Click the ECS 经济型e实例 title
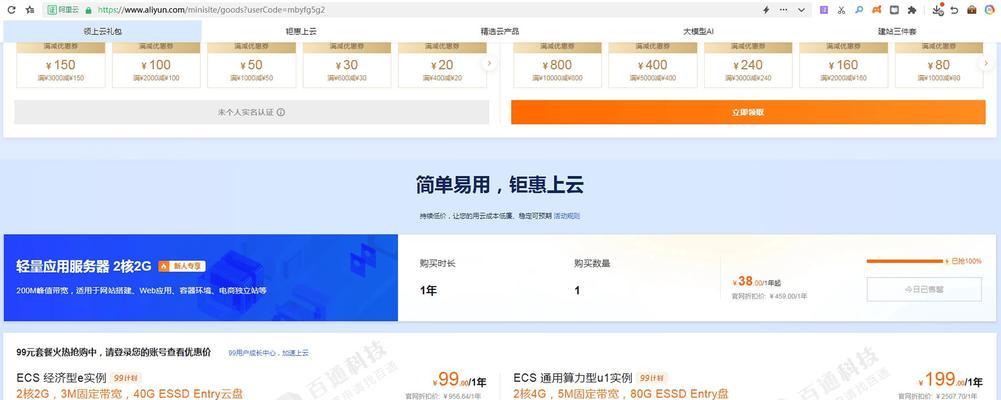Image resolution: width=1001 pixels, height=400 pixels. 61,378
